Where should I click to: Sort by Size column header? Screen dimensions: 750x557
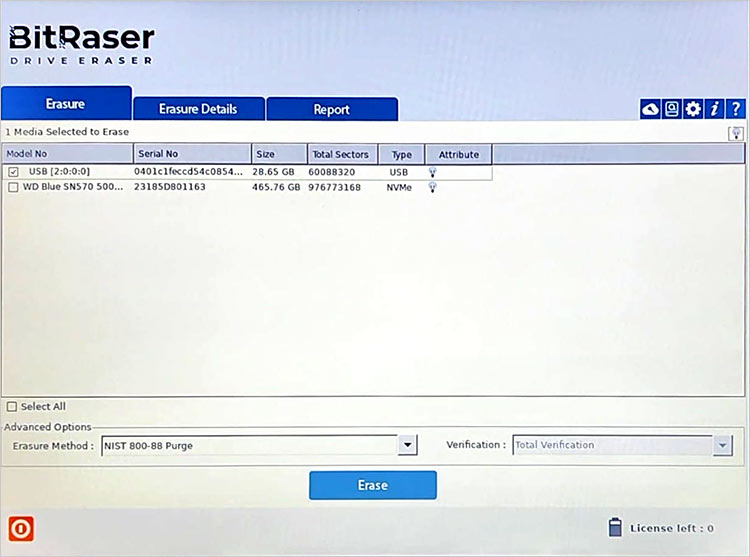point(279,154)
